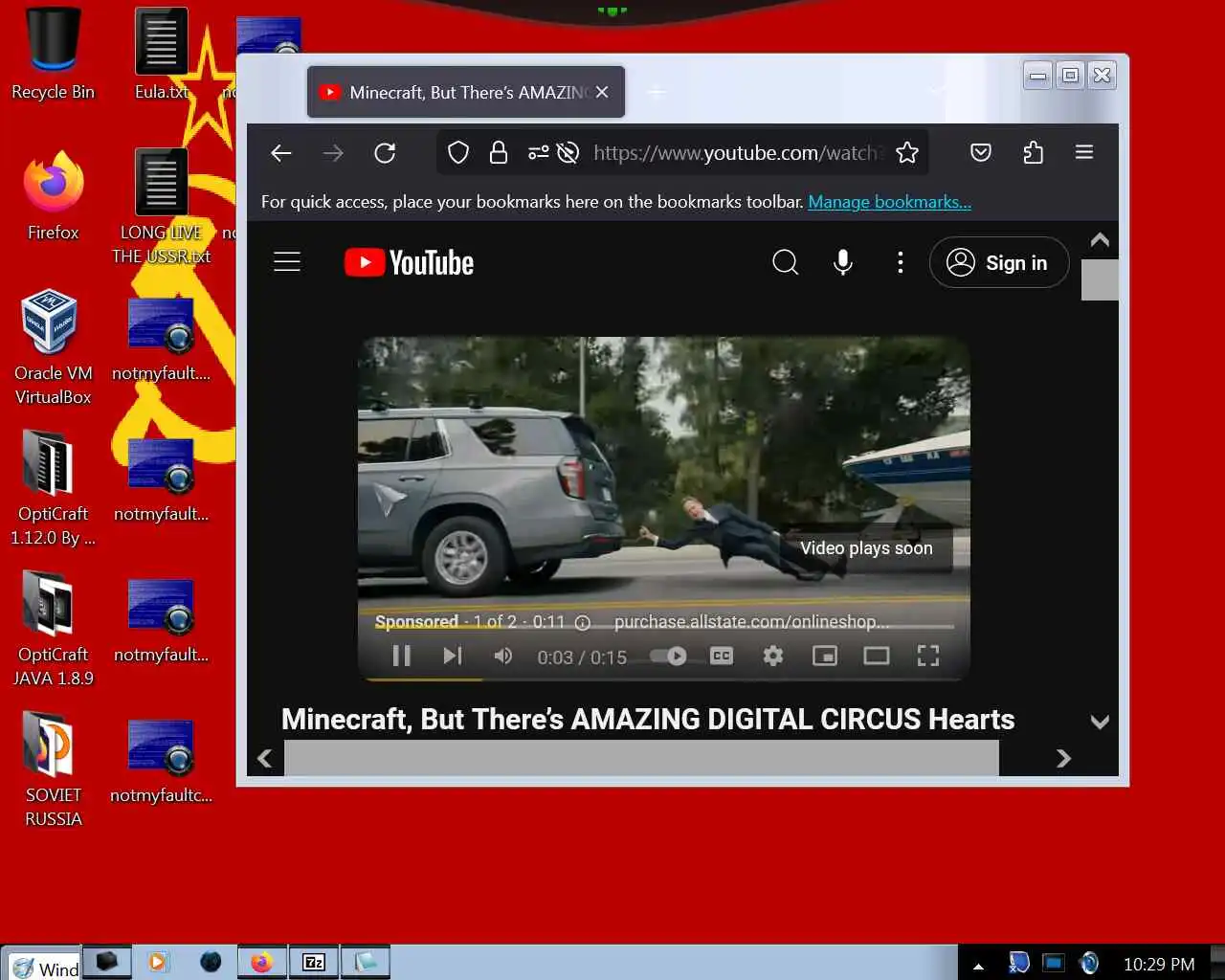The image size is (1225, 980).
Task: Open a new tab with the plus button
Action: [657, 92]
